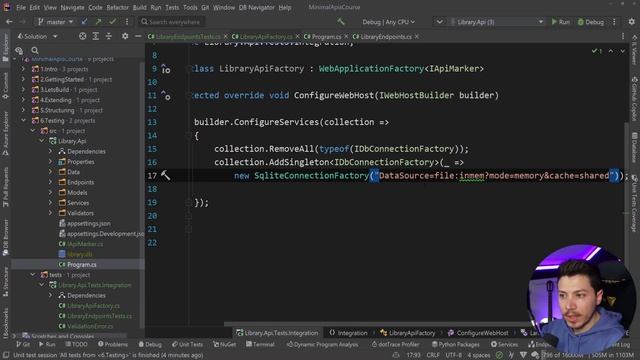Click the show-all-files eye icon
The image size is (640, 360).
click(19, 50)
